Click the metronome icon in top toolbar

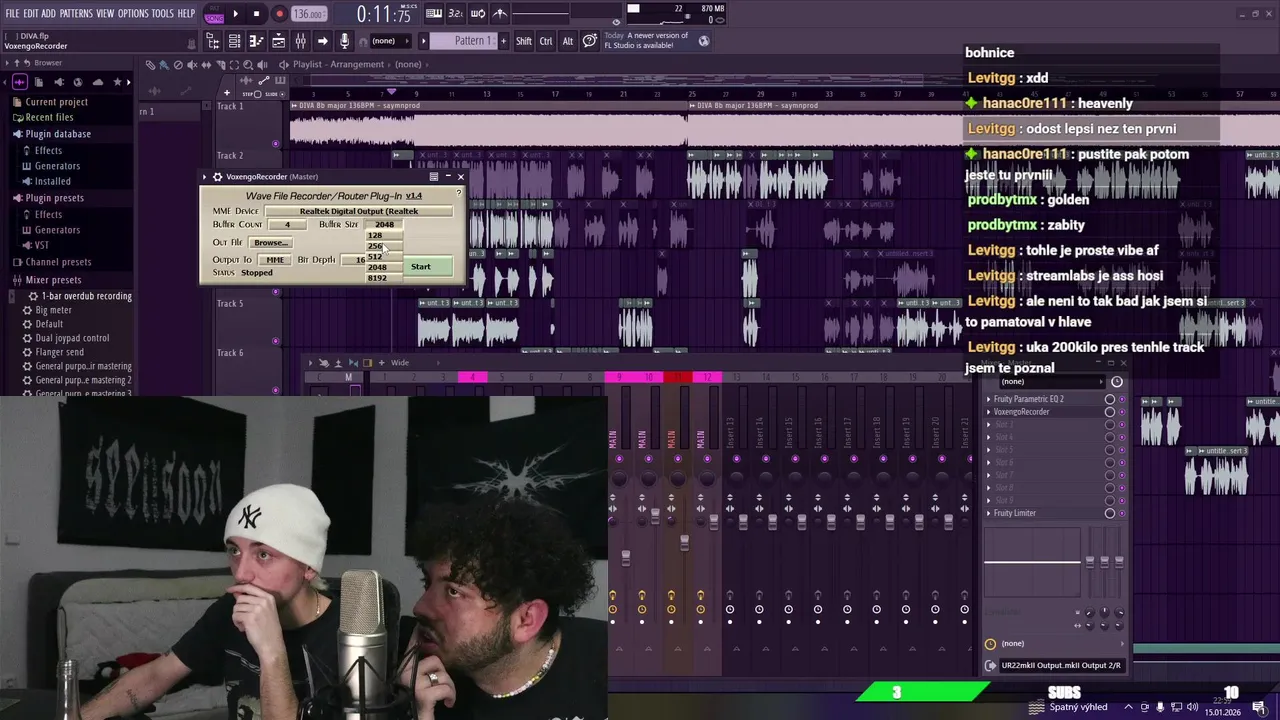coord(500,14)
